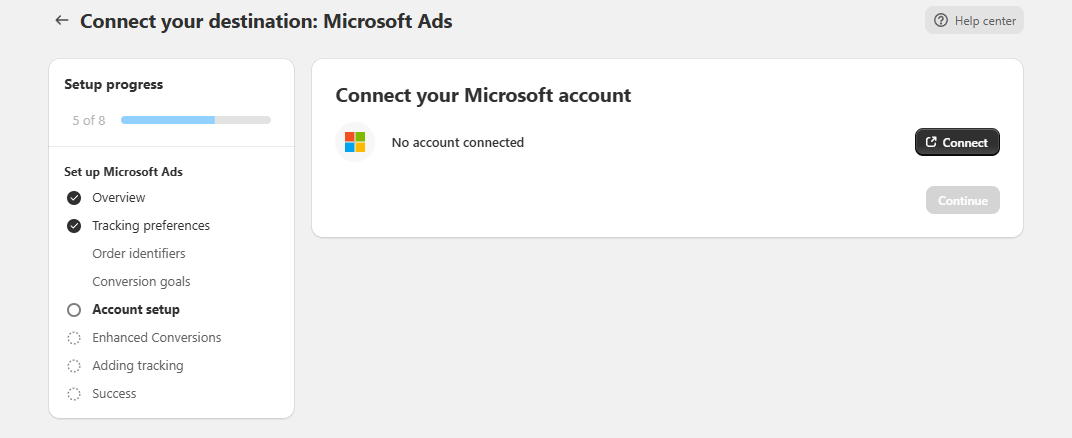Click the setup progress bar
Screen dimensions: 1072x438
tap(196, 120)
